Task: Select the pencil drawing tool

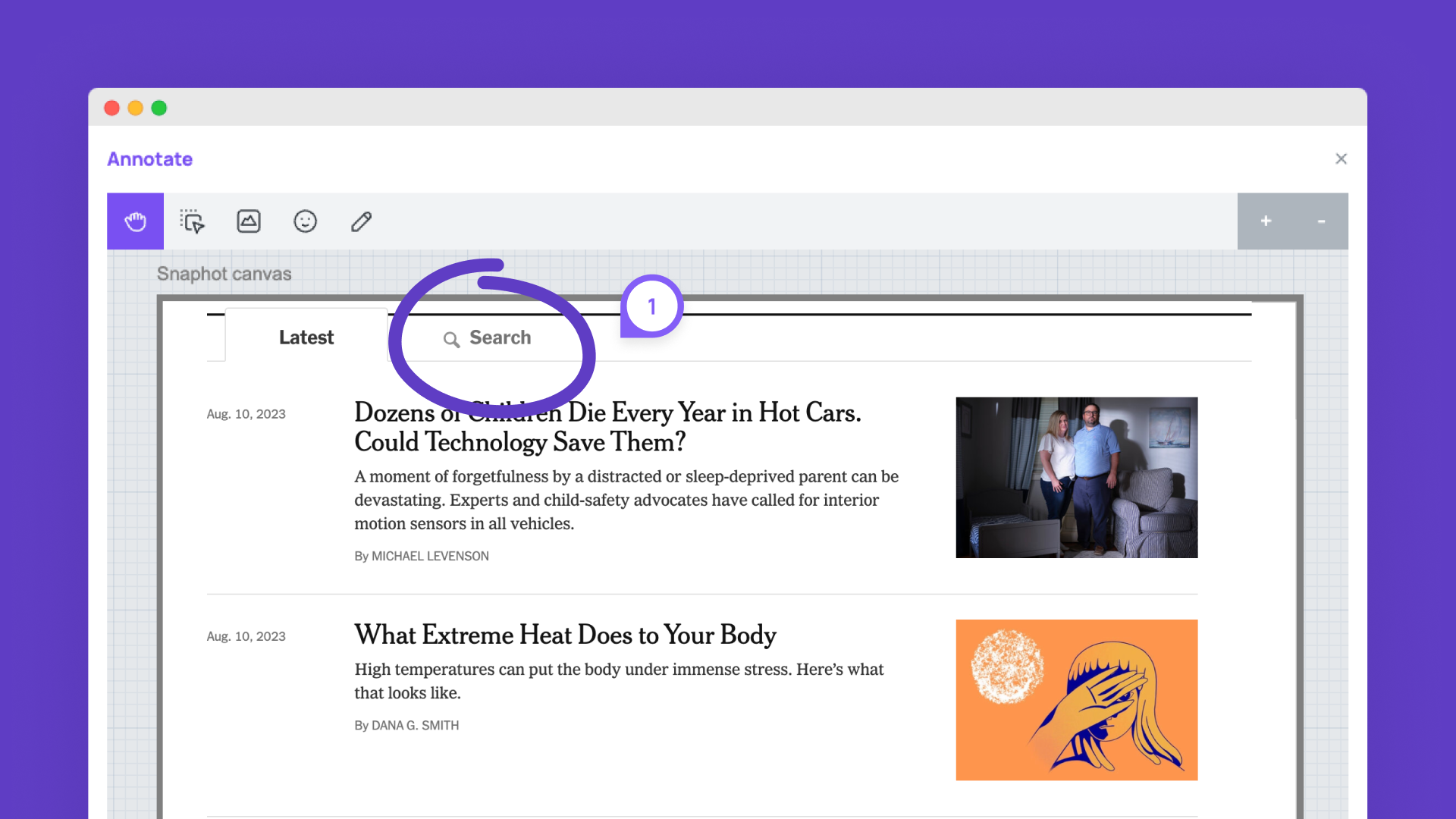Action: 362,221
